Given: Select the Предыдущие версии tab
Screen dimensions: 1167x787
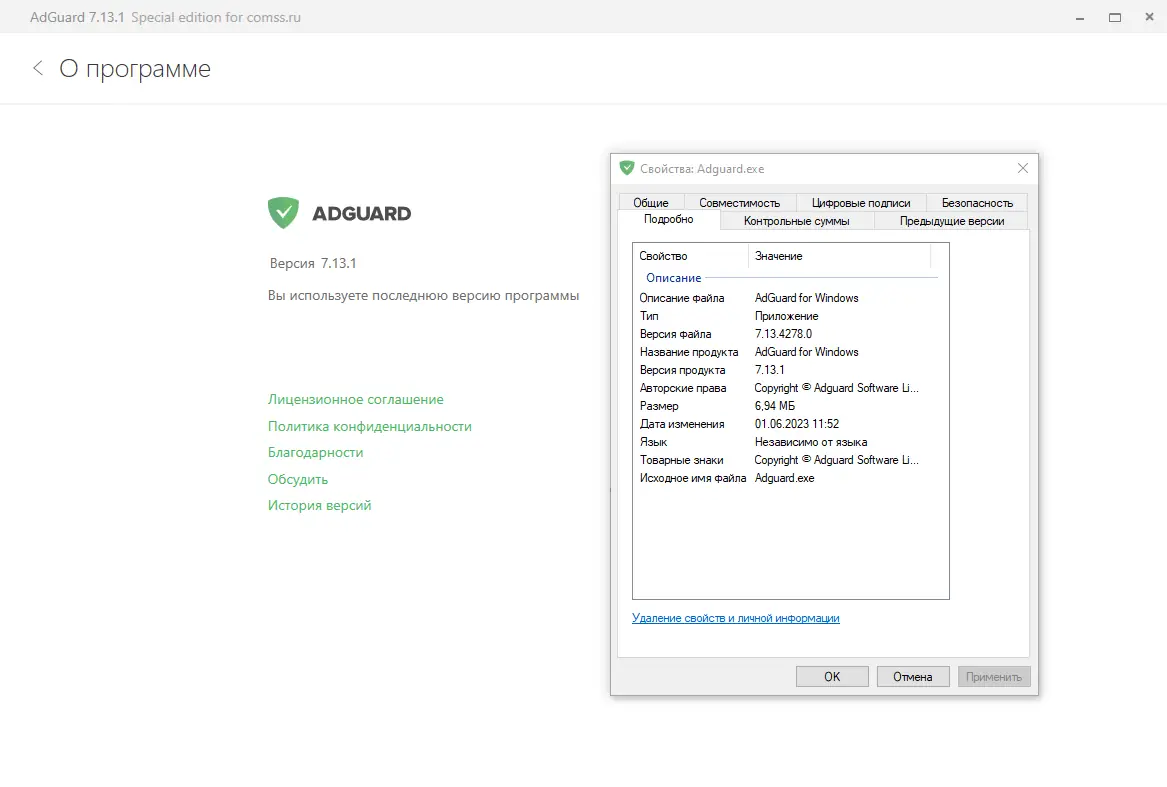Looking at the screenshot, I should coord(951,220).
